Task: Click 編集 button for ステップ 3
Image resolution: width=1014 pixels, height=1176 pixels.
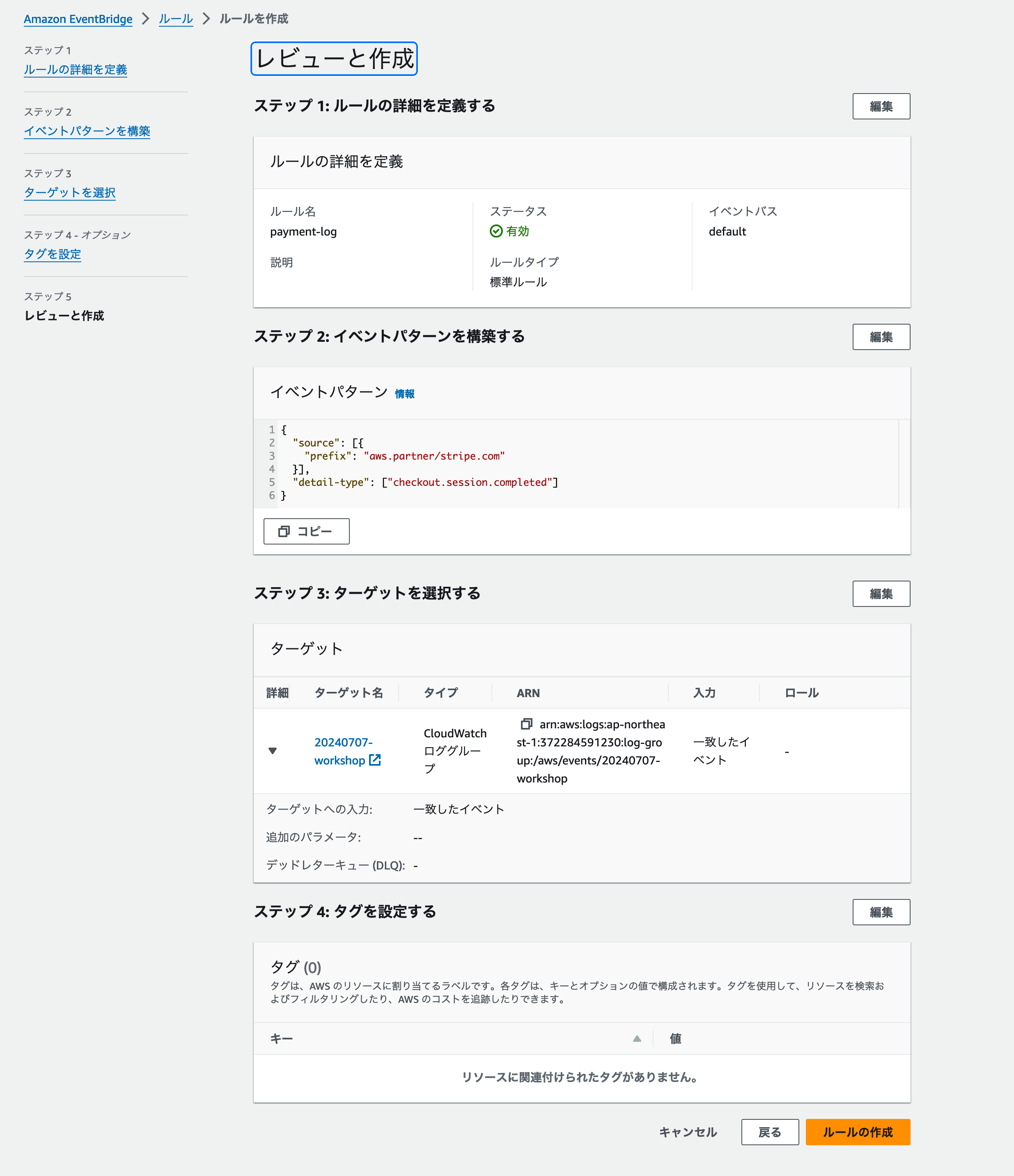Action: tap(881, 593)
